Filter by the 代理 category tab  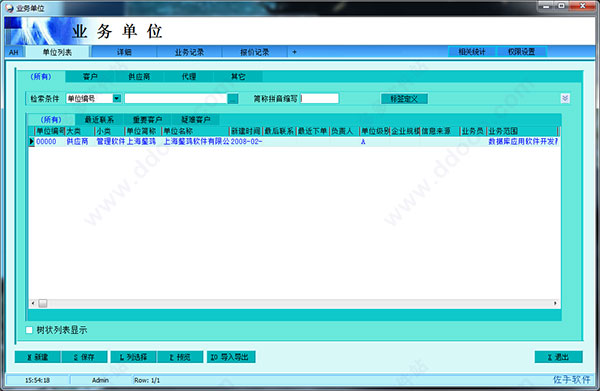pos(189,77)
